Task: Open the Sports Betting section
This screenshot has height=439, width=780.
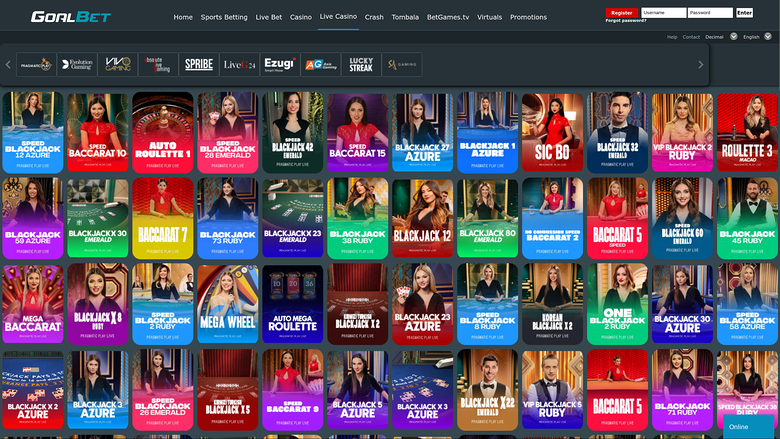Action: pyautogui.click(x=224, y=17)
